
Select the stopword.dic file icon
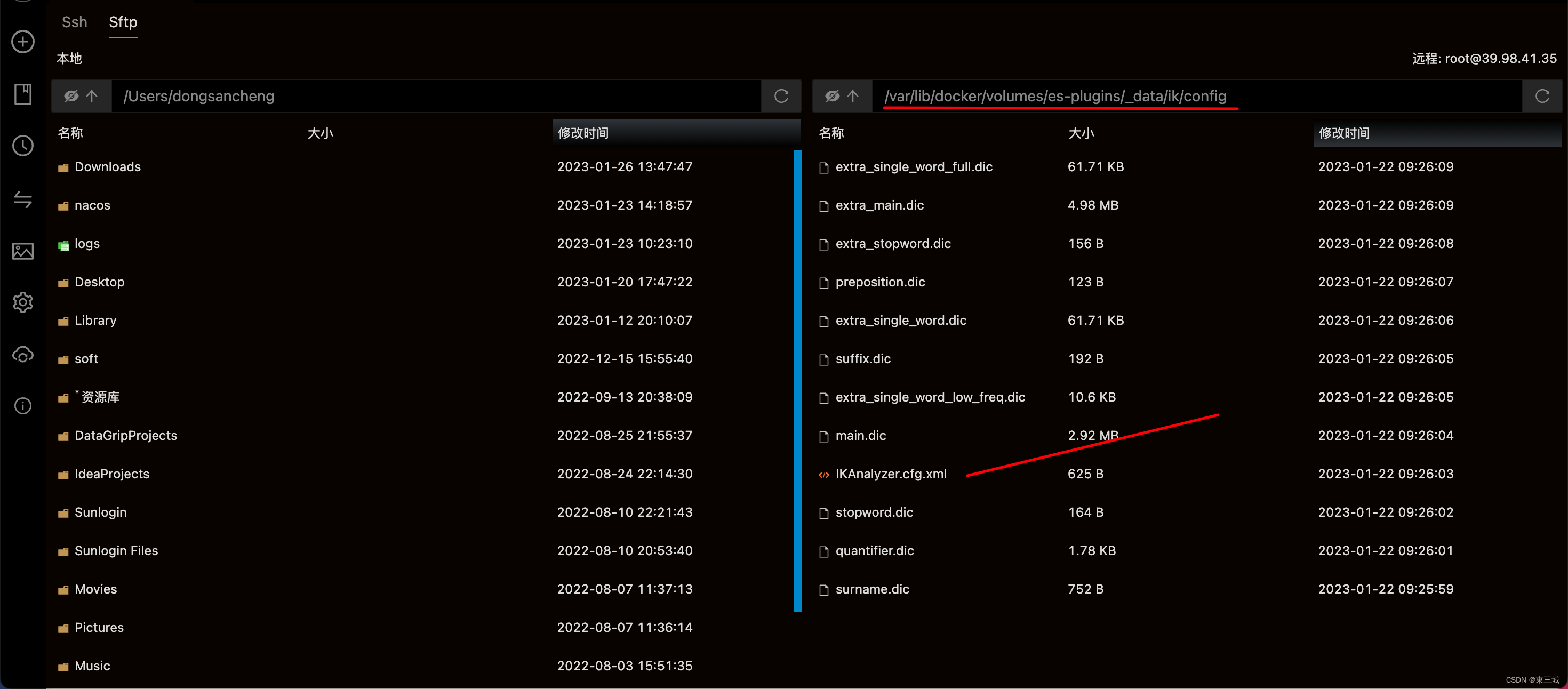(823, 513)
